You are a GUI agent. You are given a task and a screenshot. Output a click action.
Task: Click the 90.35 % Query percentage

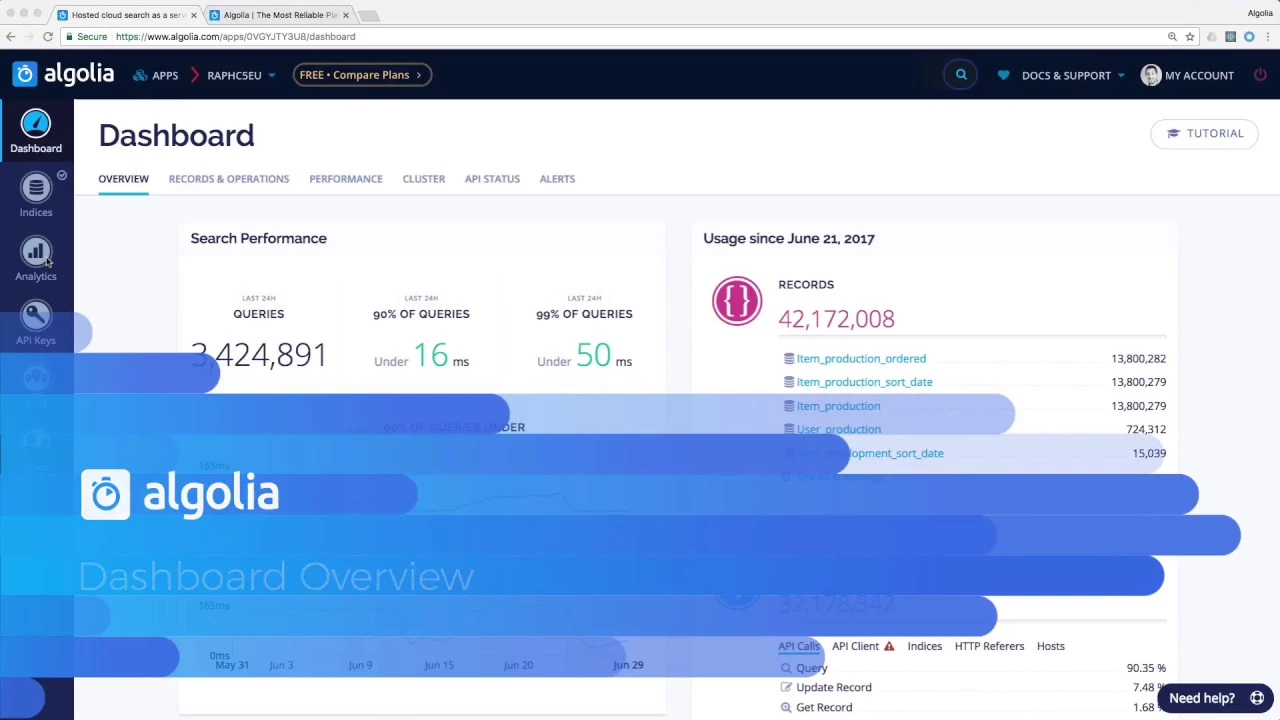coord(1146,668)
